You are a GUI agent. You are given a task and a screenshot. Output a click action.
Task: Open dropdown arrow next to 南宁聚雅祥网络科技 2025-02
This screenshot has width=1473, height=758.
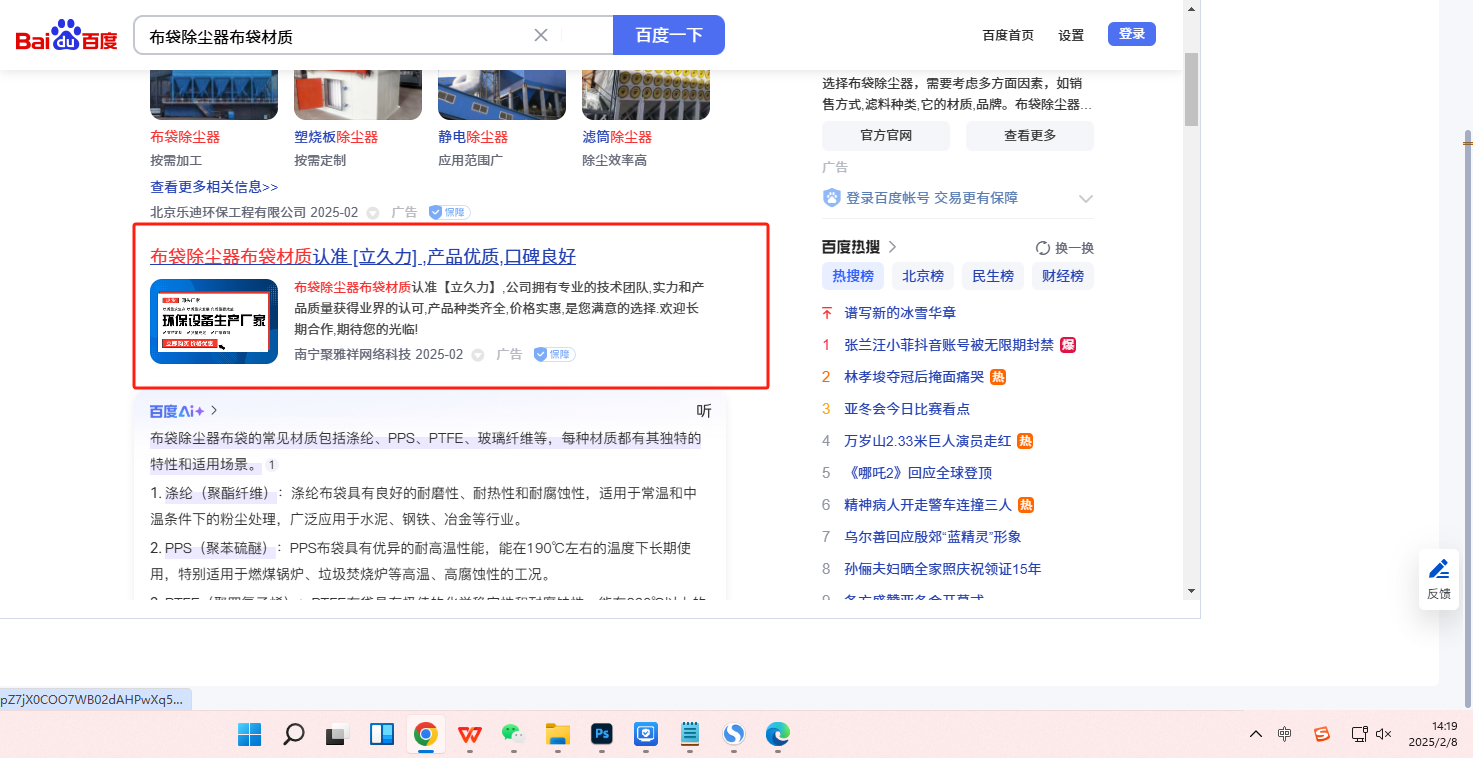[478, 355]
